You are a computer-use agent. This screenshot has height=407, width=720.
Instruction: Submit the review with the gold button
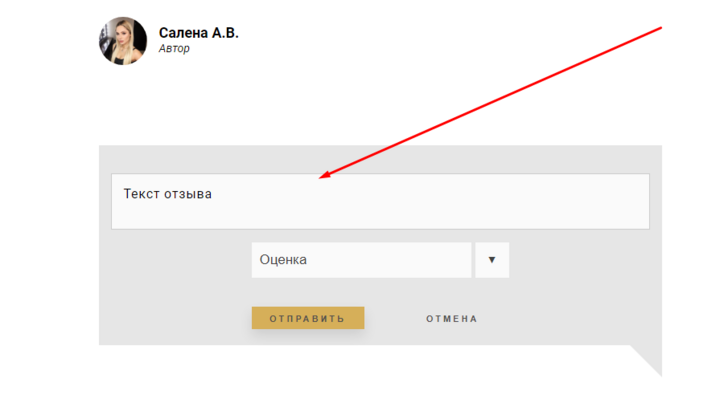pyautogui.click(x=307, y=318)
